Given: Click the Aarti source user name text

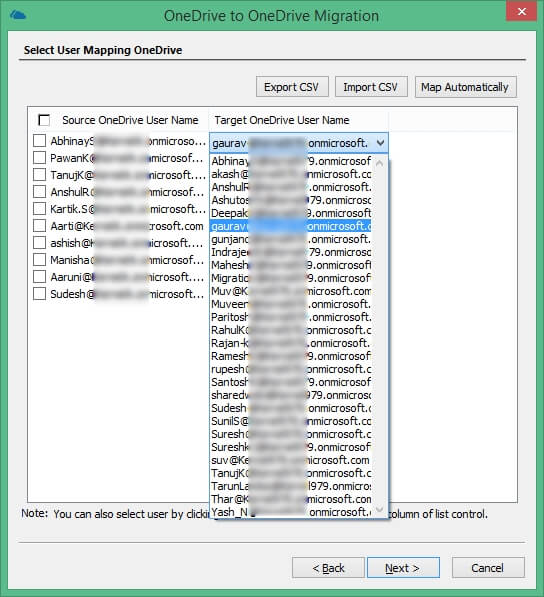Looking at the screenshot, I should [x=127, y=226].
